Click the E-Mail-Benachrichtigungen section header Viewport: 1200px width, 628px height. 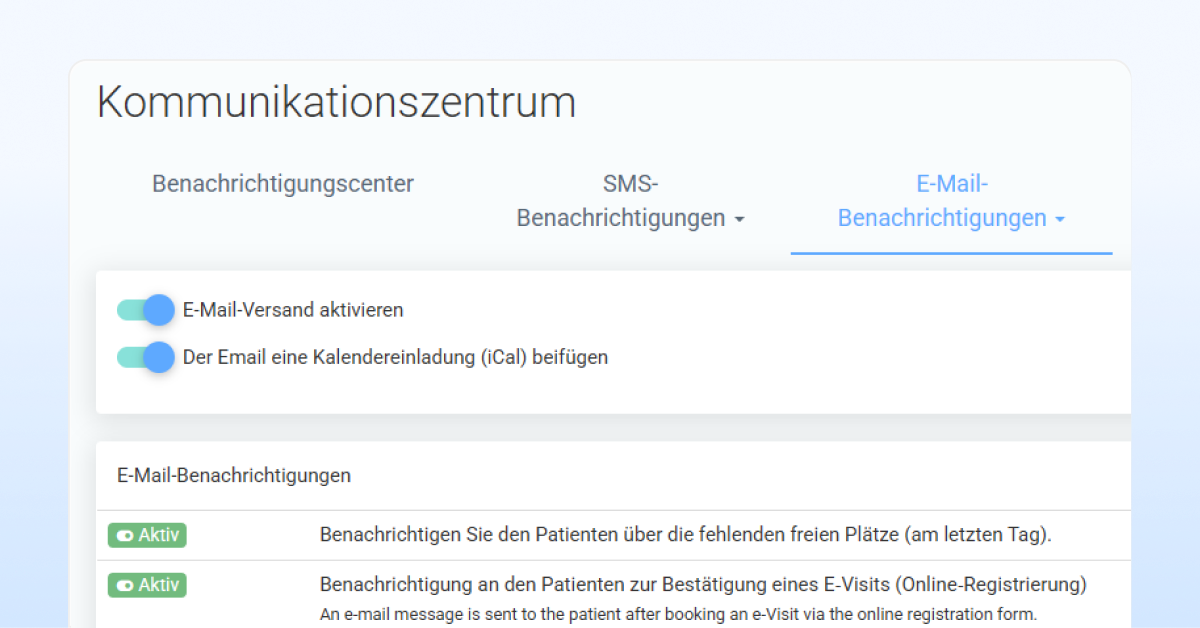click(234, 476)
